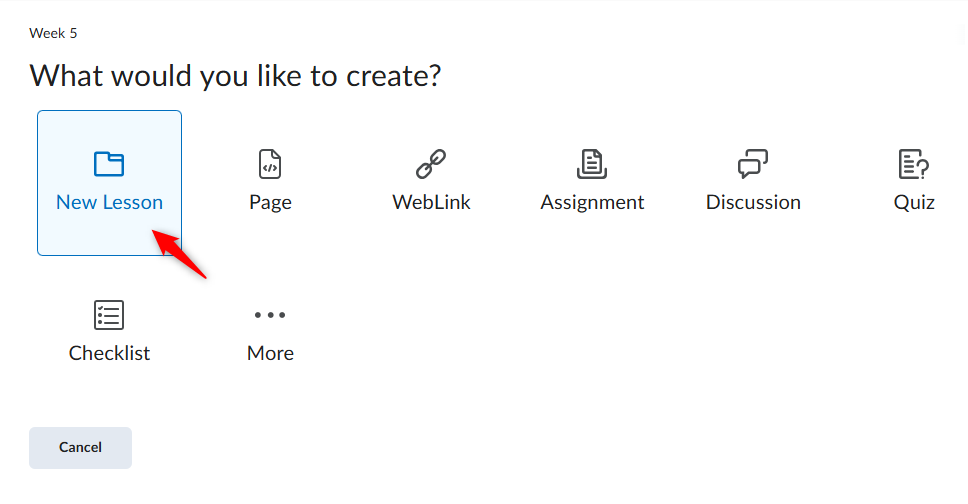Click the Discussion speech bubbles icon
The width and height of the screenshot is (968, 504).
pyautogui.click(x=753, y=164)
